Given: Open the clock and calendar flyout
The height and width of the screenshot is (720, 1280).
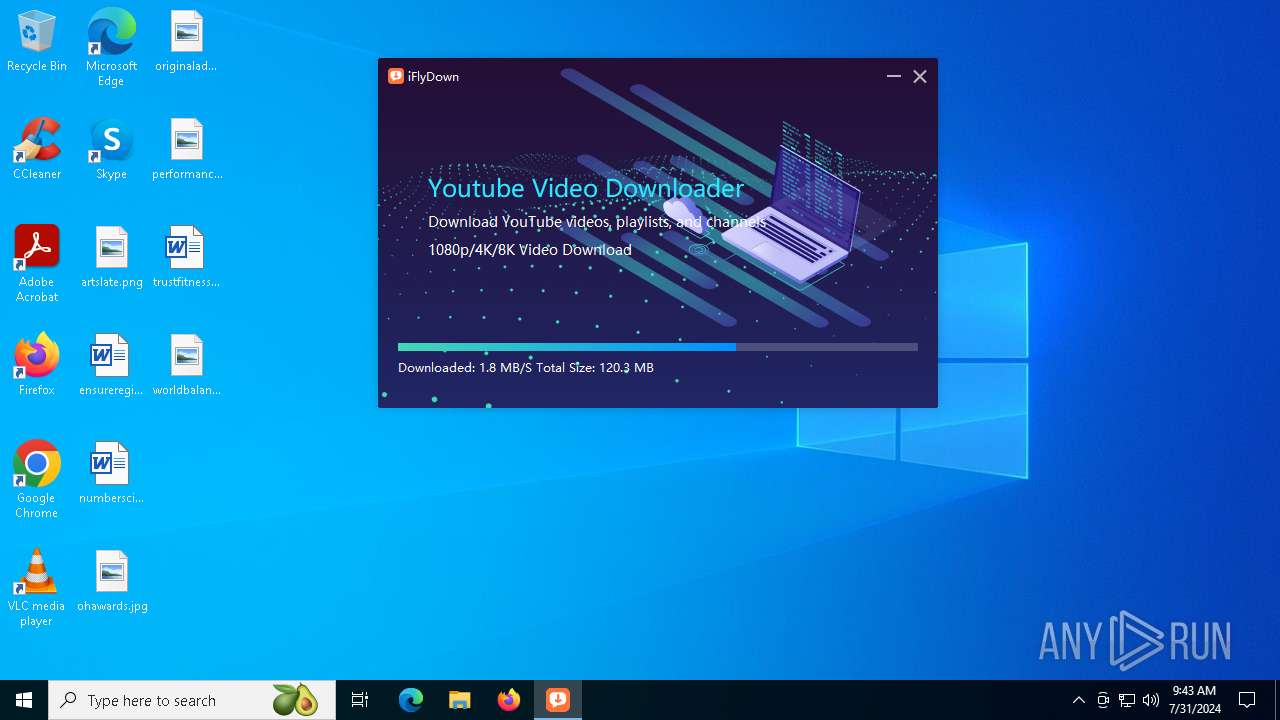Looking at the screenshot, I should pos(1195,700).
